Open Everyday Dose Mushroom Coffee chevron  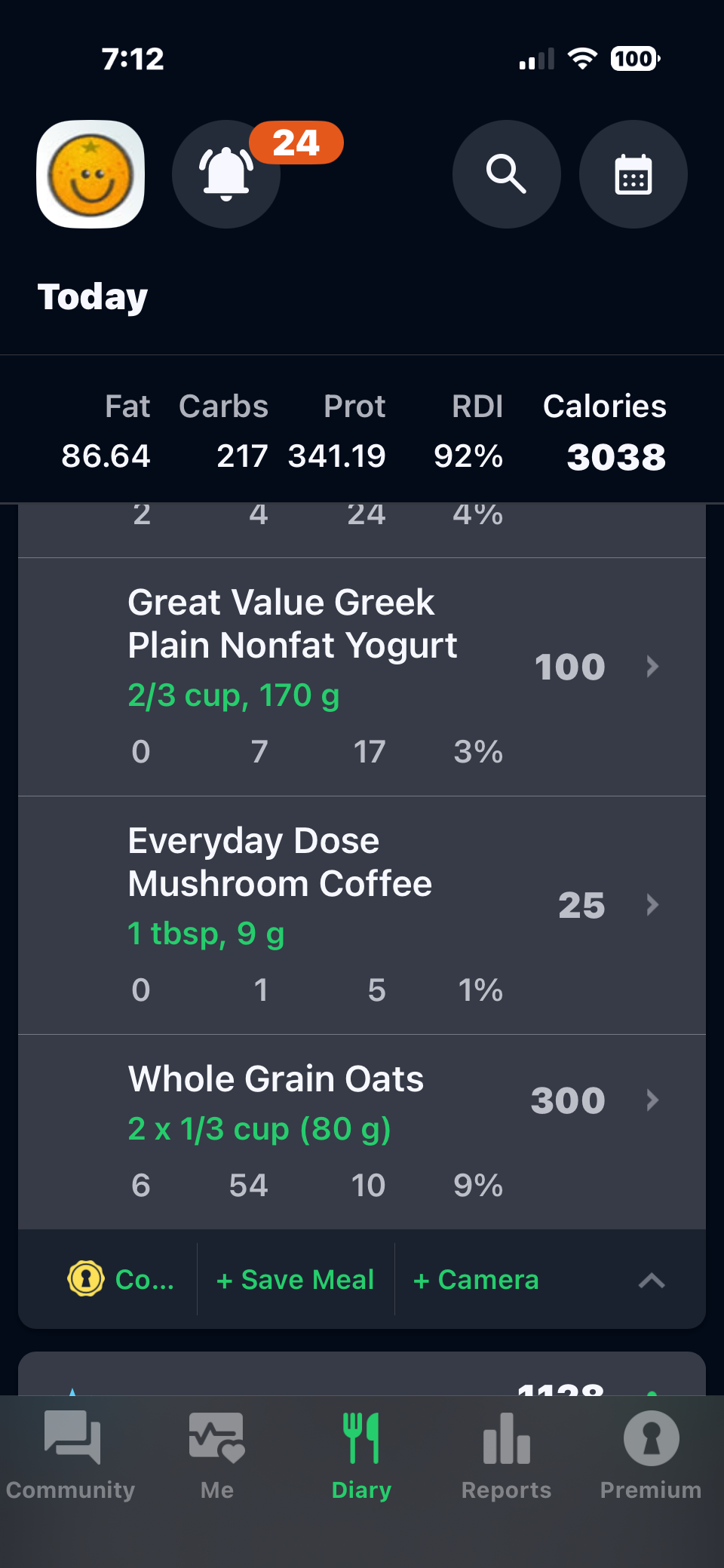coord(652,904)
